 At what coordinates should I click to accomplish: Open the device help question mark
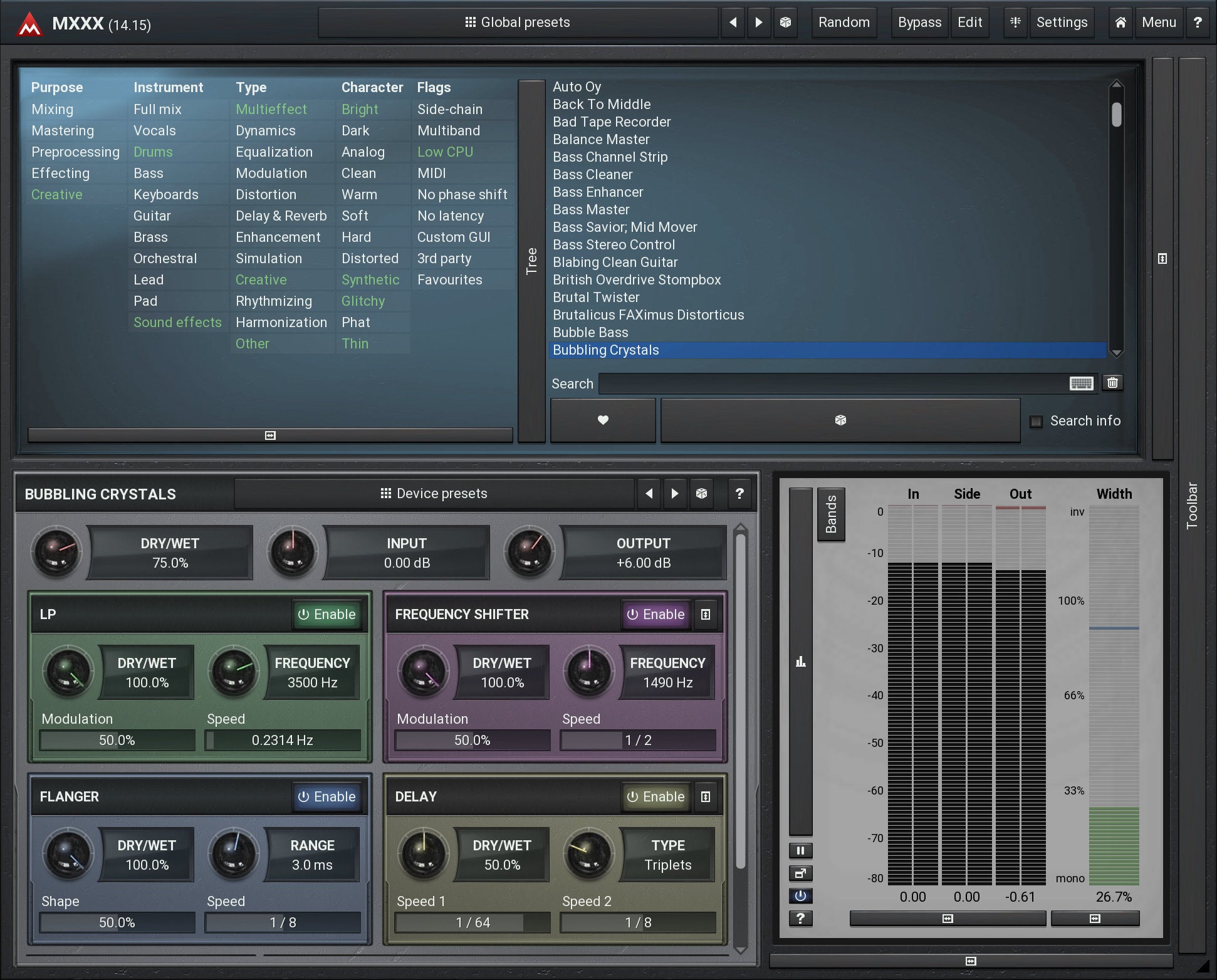[739, 494]
